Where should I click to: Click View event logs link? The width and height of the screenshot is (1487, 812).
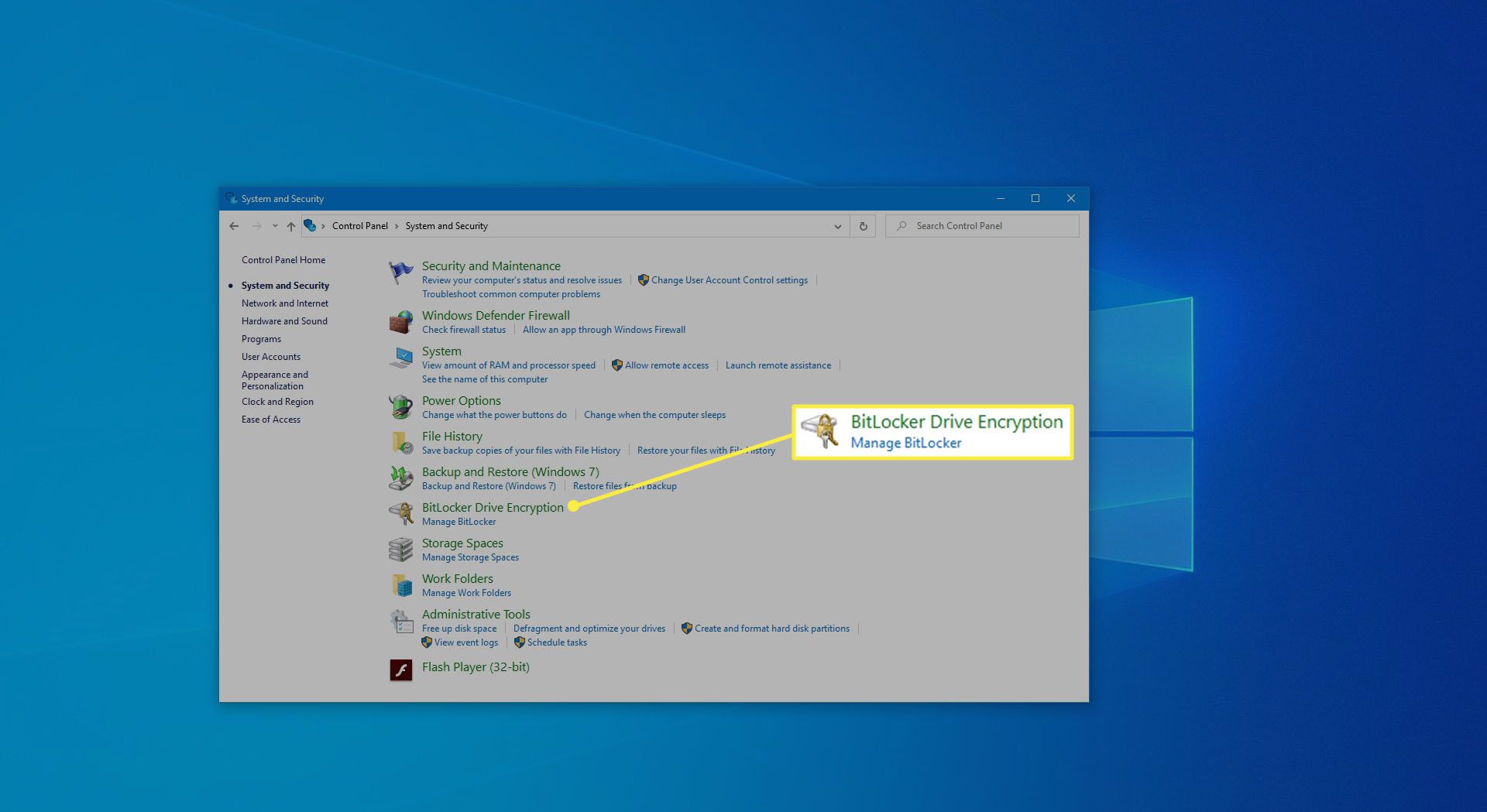tap(466, 642)
